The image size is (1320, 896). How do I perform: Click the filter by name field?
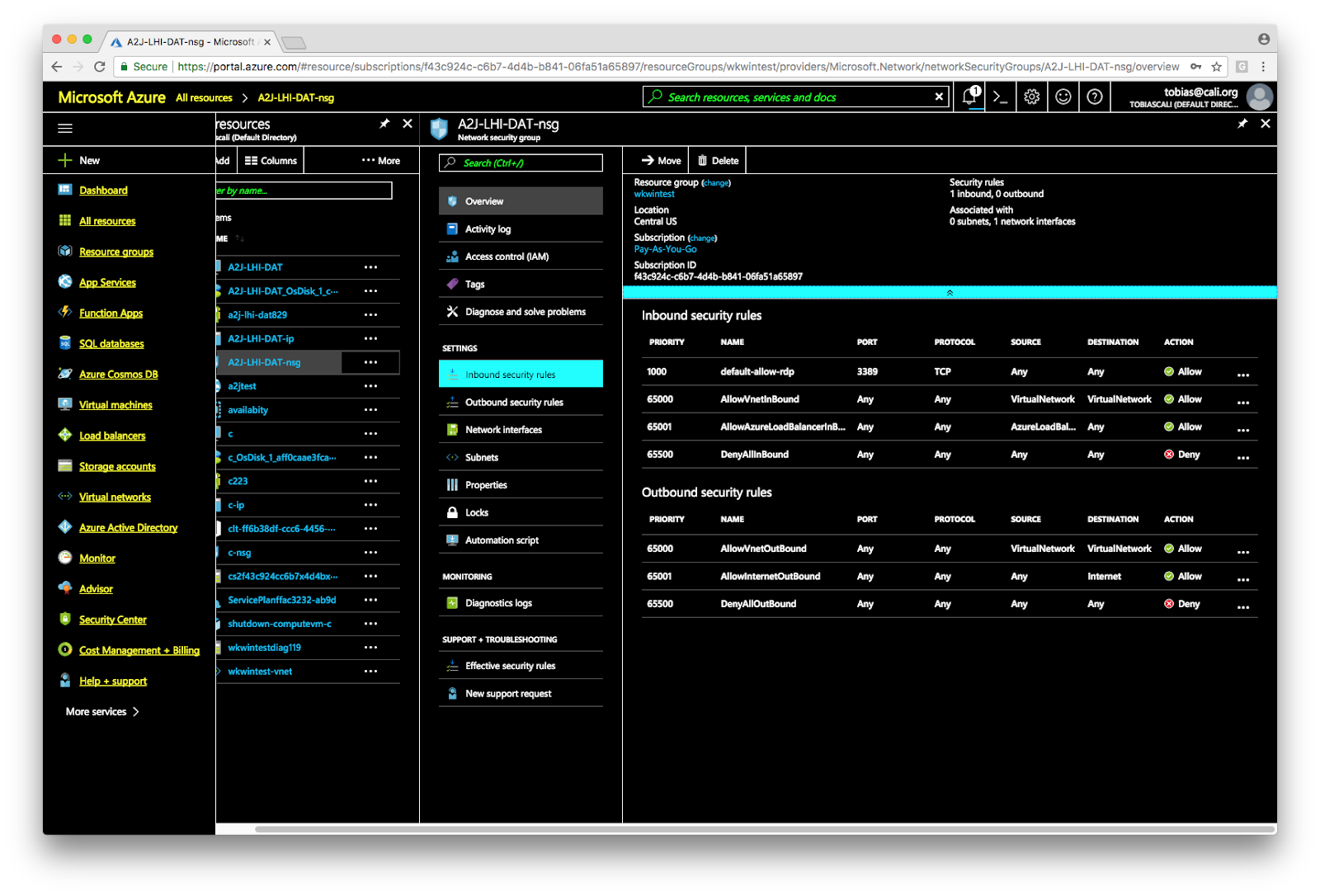(304, 191)
